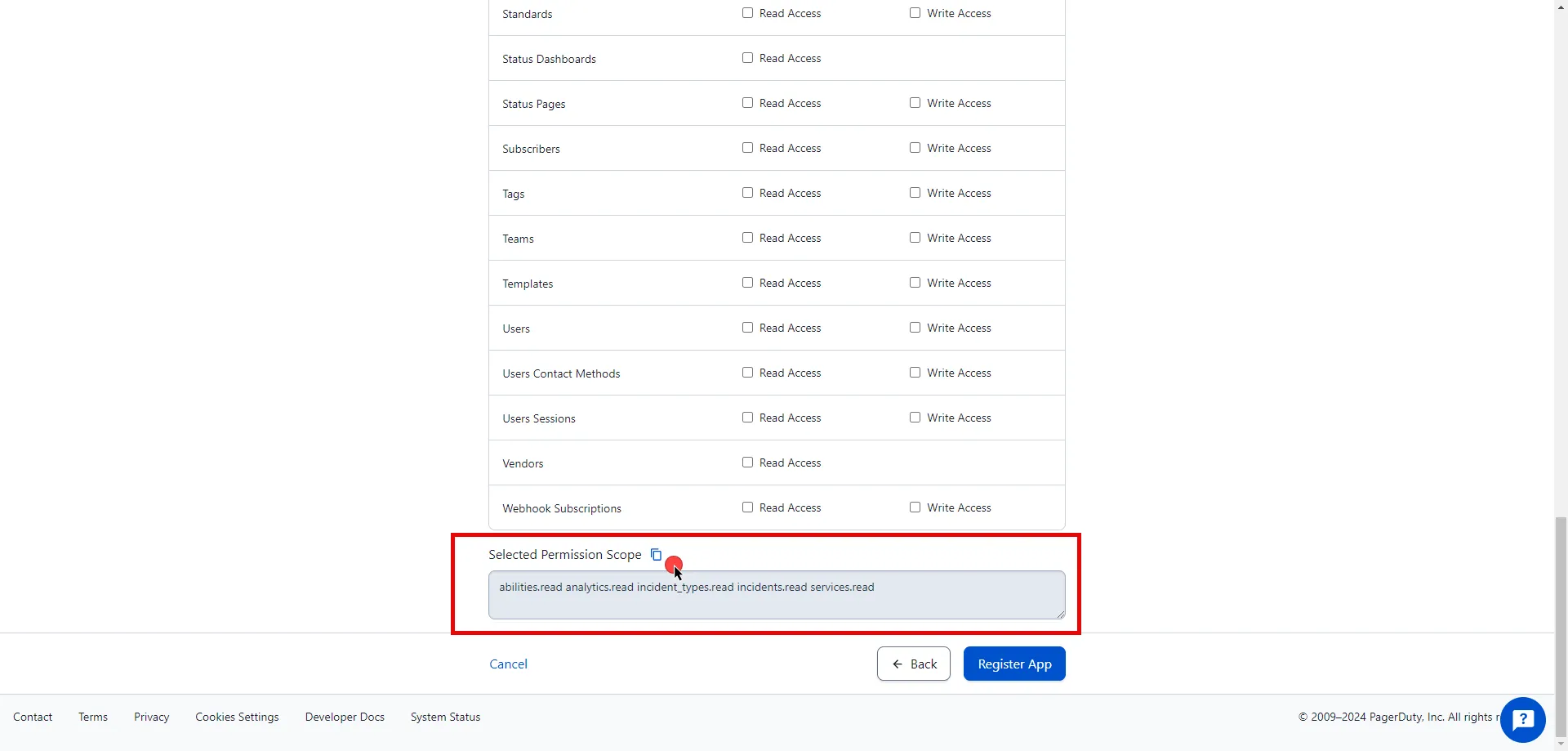The height and width of the screenshot is (751, 1568).
Task: Check Read Access for Vendors
Action: (x=747, y=462)
